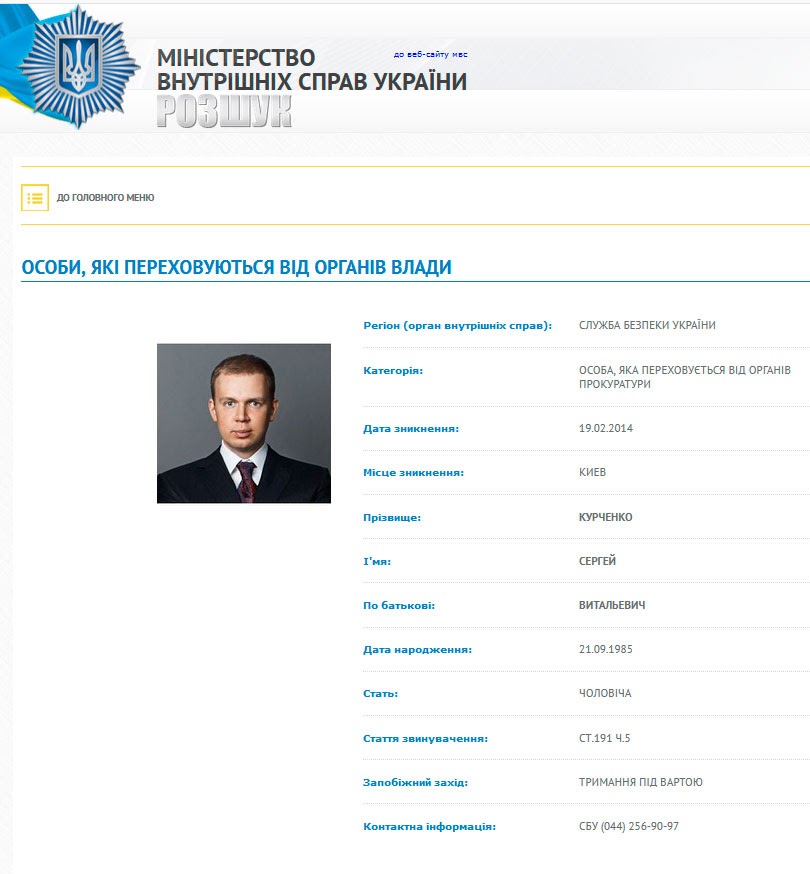
Task: Click the 'Місце зникнення' value 'КИЕВ'
Action: (x=592, y=472)
